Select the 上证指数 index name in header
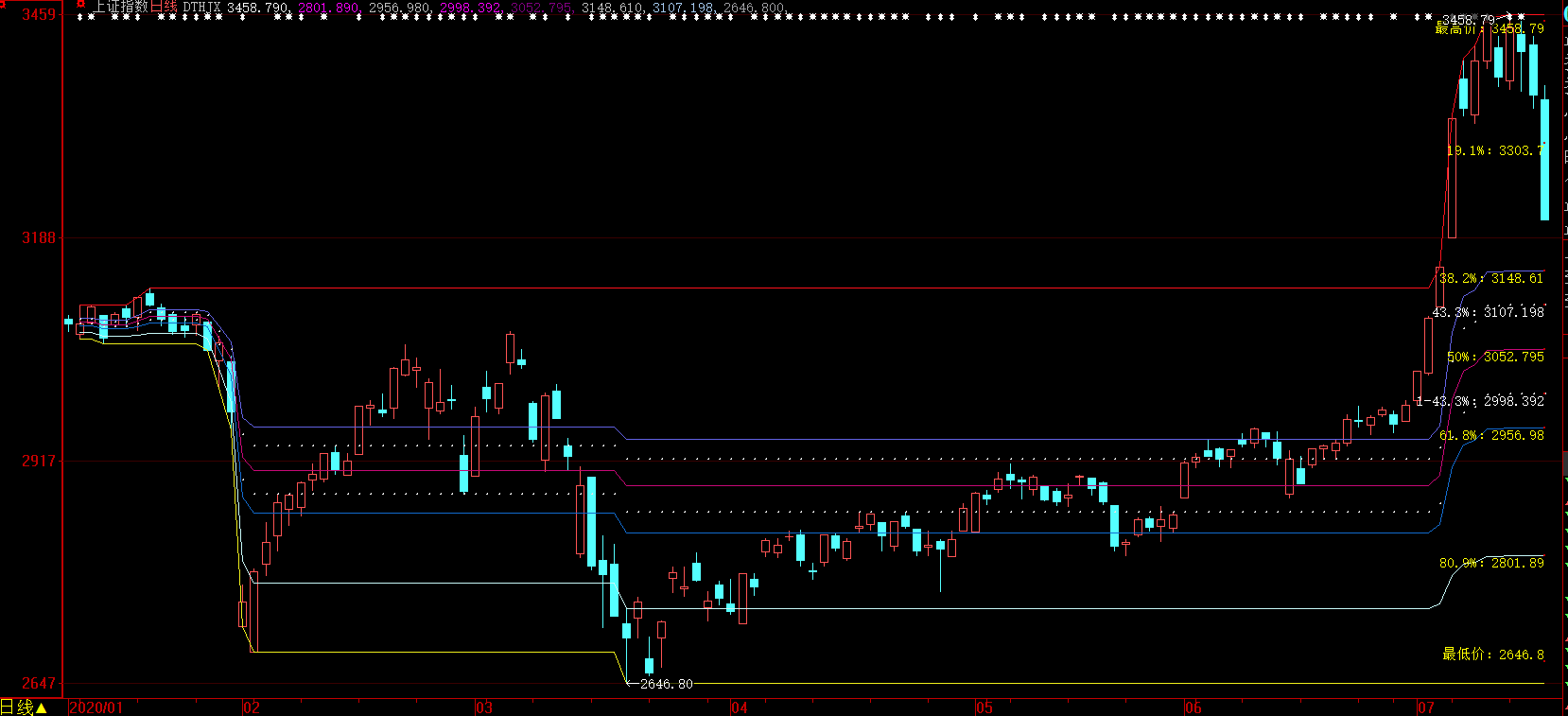The height and width of the screenshot is (716, 1568). 120,7
